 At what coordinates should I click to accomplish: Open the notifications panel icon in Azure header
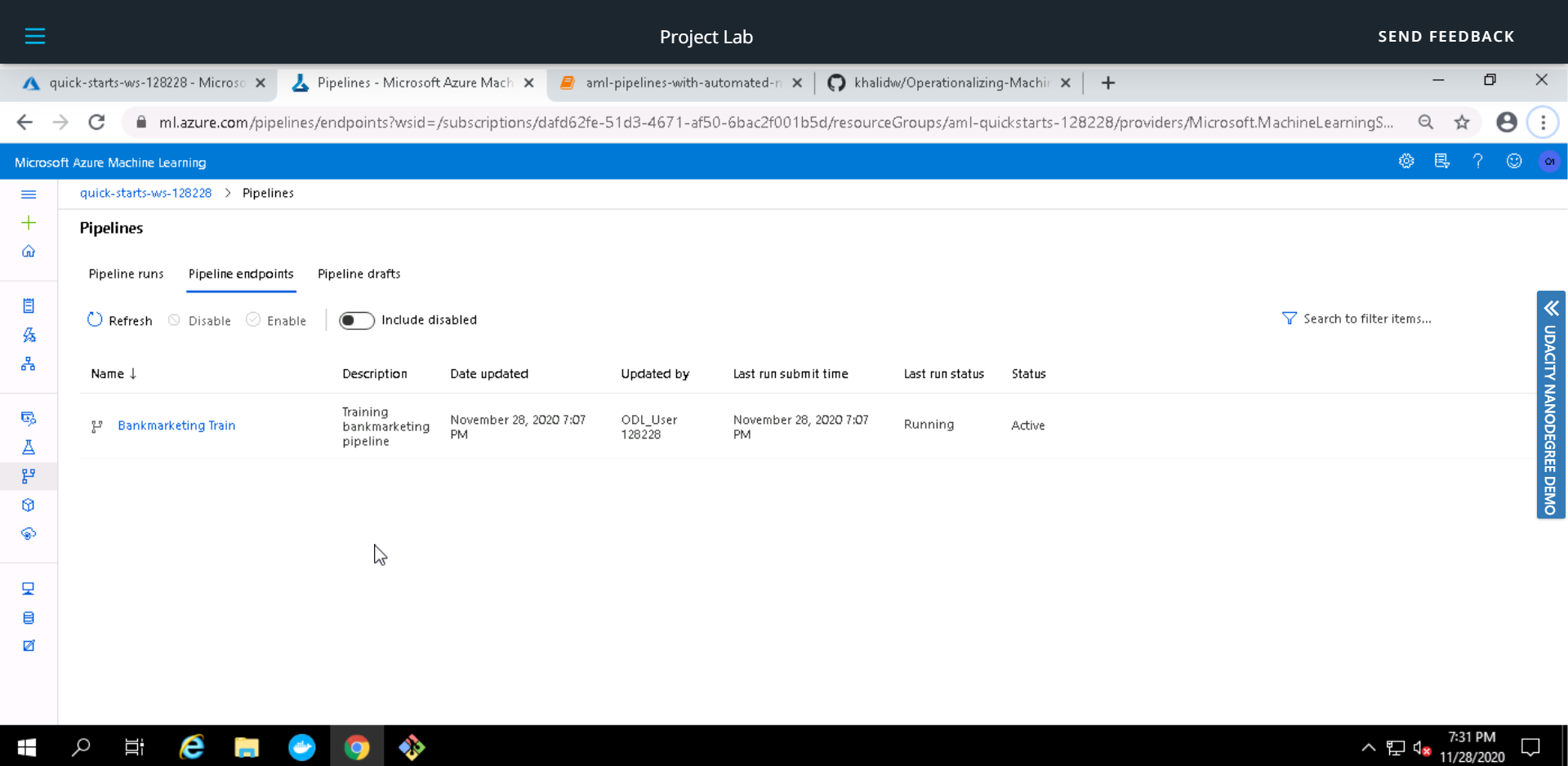(x=1442, y=162)
